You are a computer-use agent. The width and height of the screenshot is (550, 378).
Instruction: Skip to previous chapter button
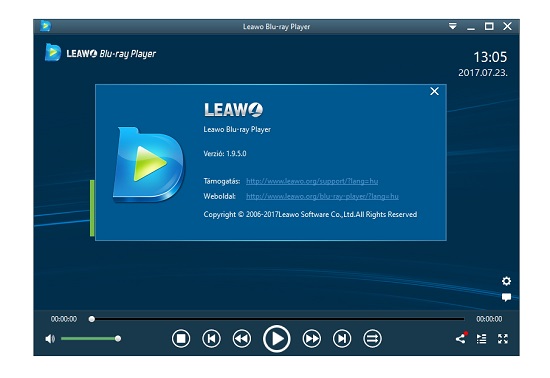[212, 339]
